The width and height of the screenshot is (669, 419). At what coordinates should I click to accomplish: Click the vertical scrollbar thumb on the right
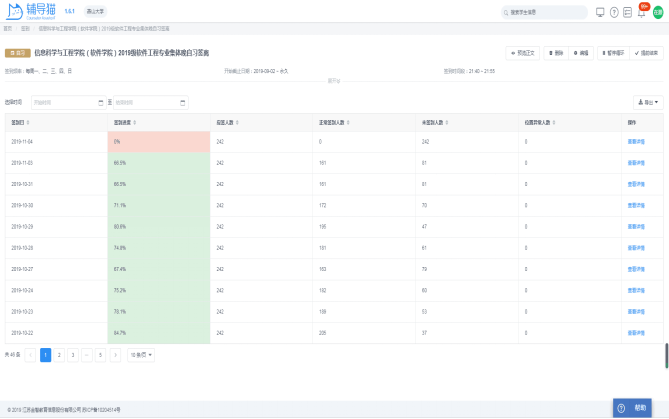pos(666,356)
